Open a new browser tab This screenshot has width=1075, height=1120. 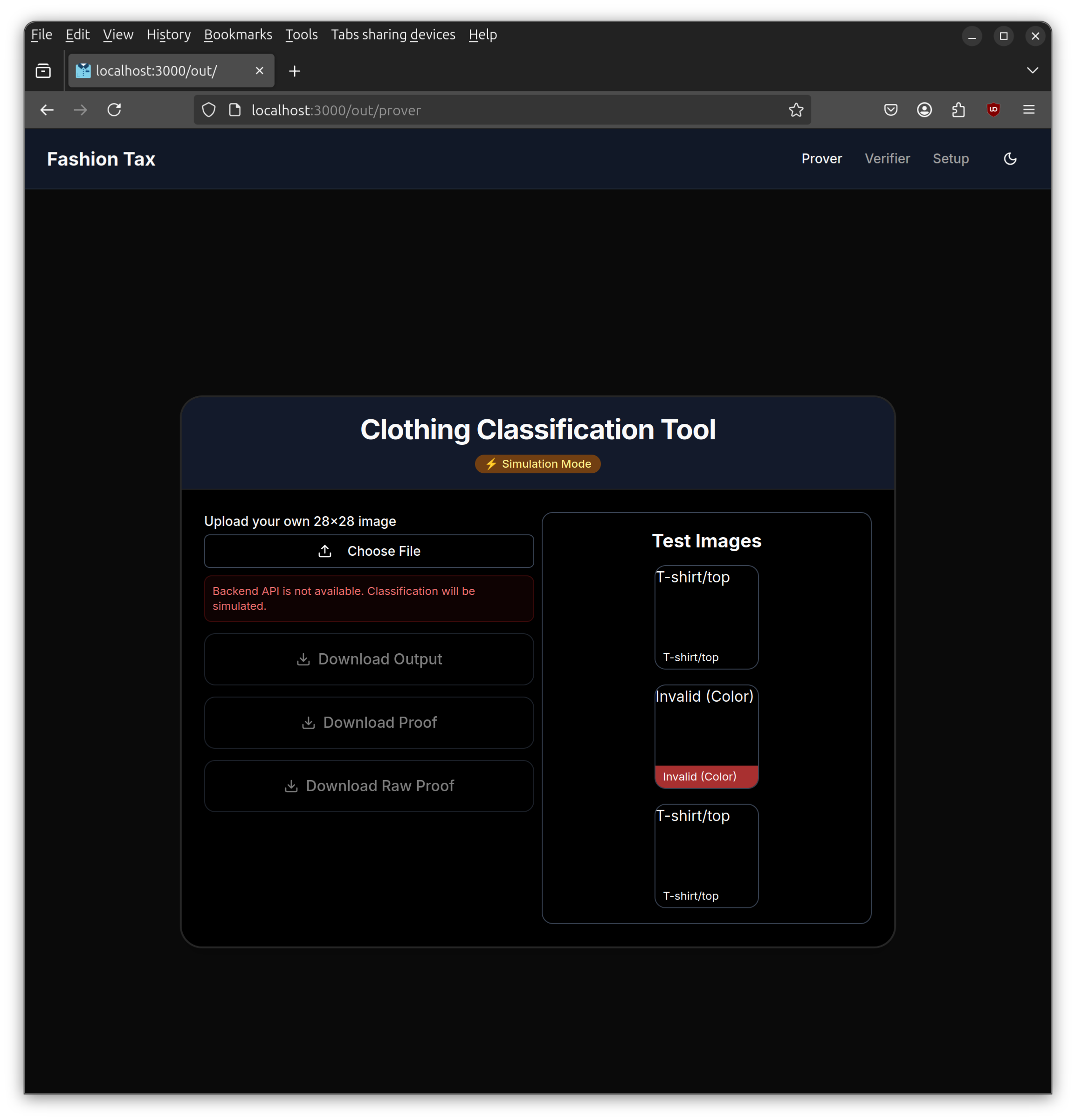coord(295,71)
